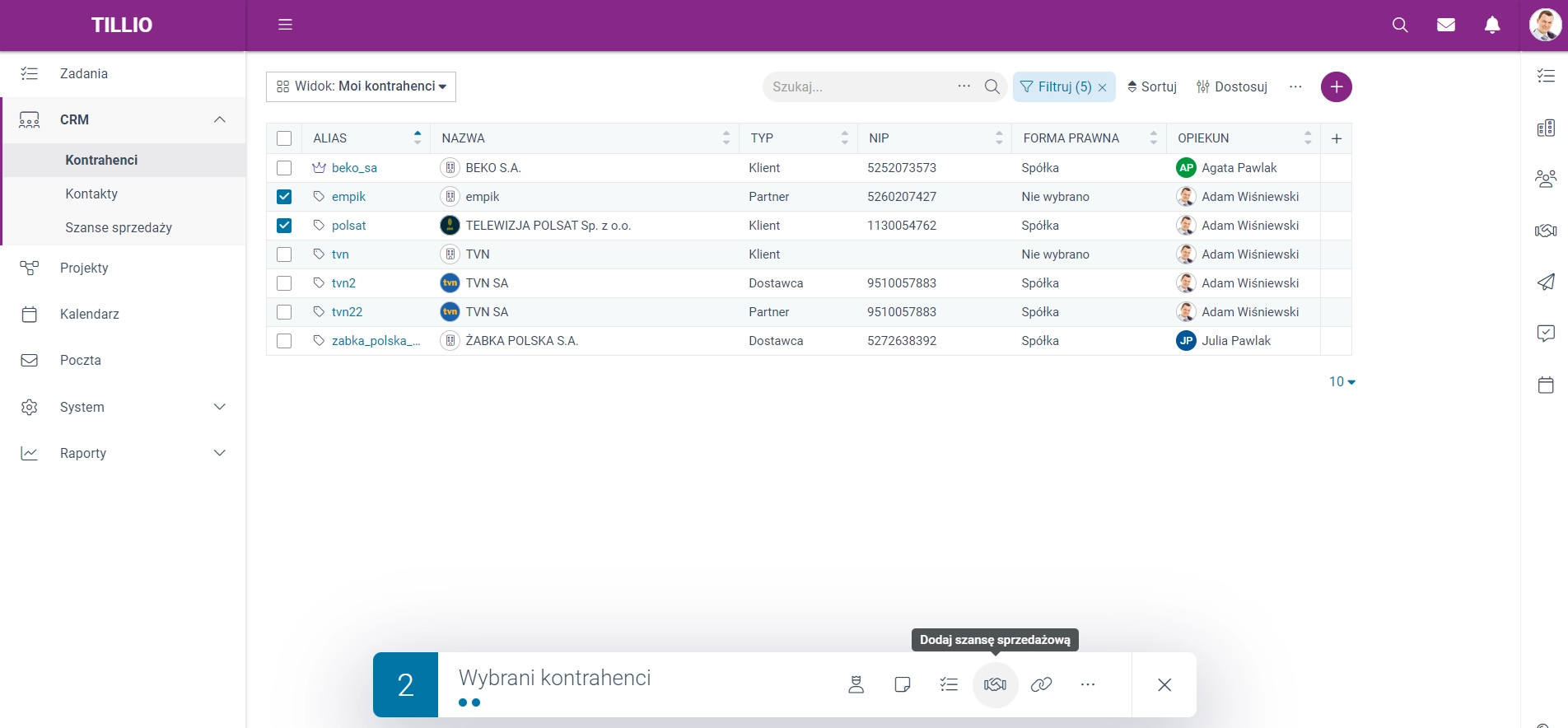Open the page size 10 dropdown
Screen dimensions: 1568x728
tap(1342, 381)
